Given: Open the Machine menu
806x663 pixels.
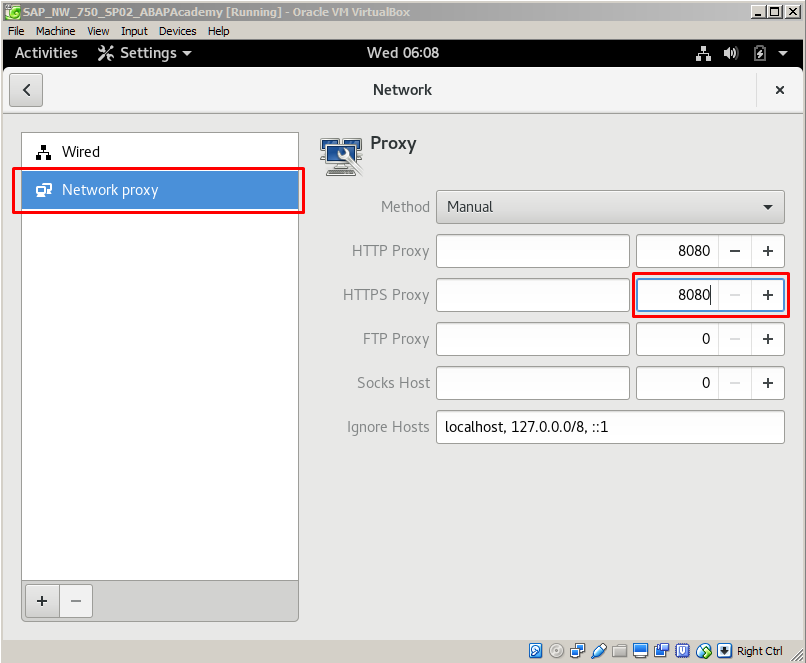Looking at the screenshot, I should pyautogui.click(x=56, y=31).
